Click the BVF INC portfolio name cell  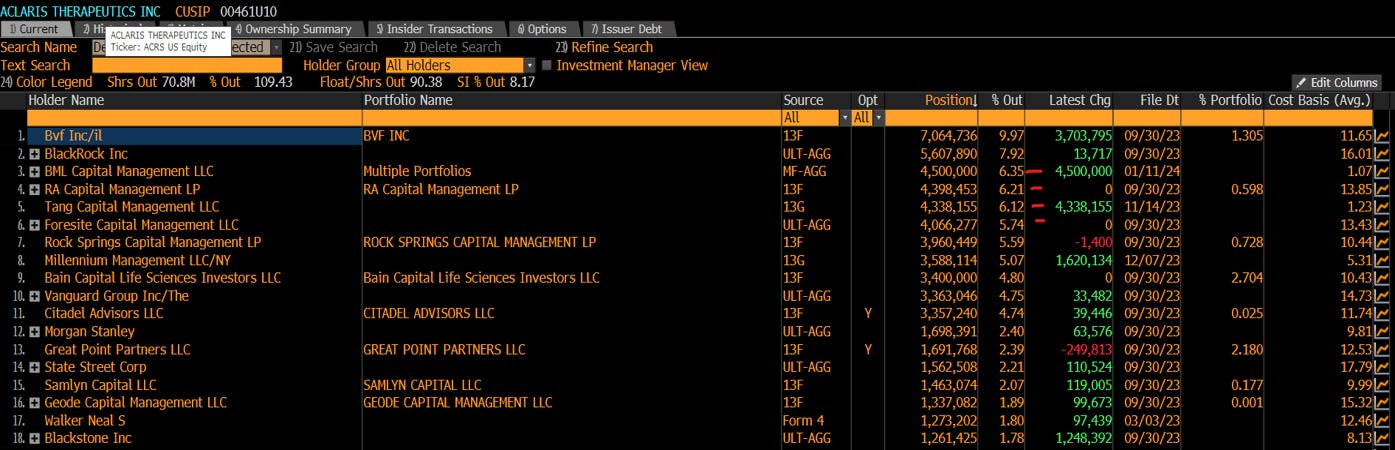[x=386, y=136]
